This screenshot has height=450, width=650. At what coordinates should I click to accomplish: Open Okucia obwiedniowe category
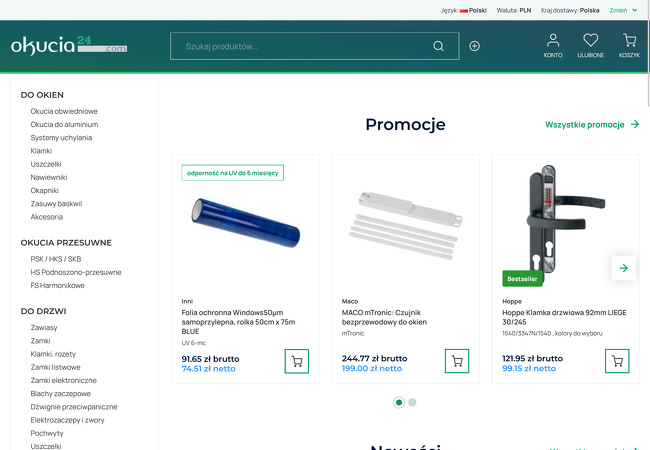pos(64,111)
